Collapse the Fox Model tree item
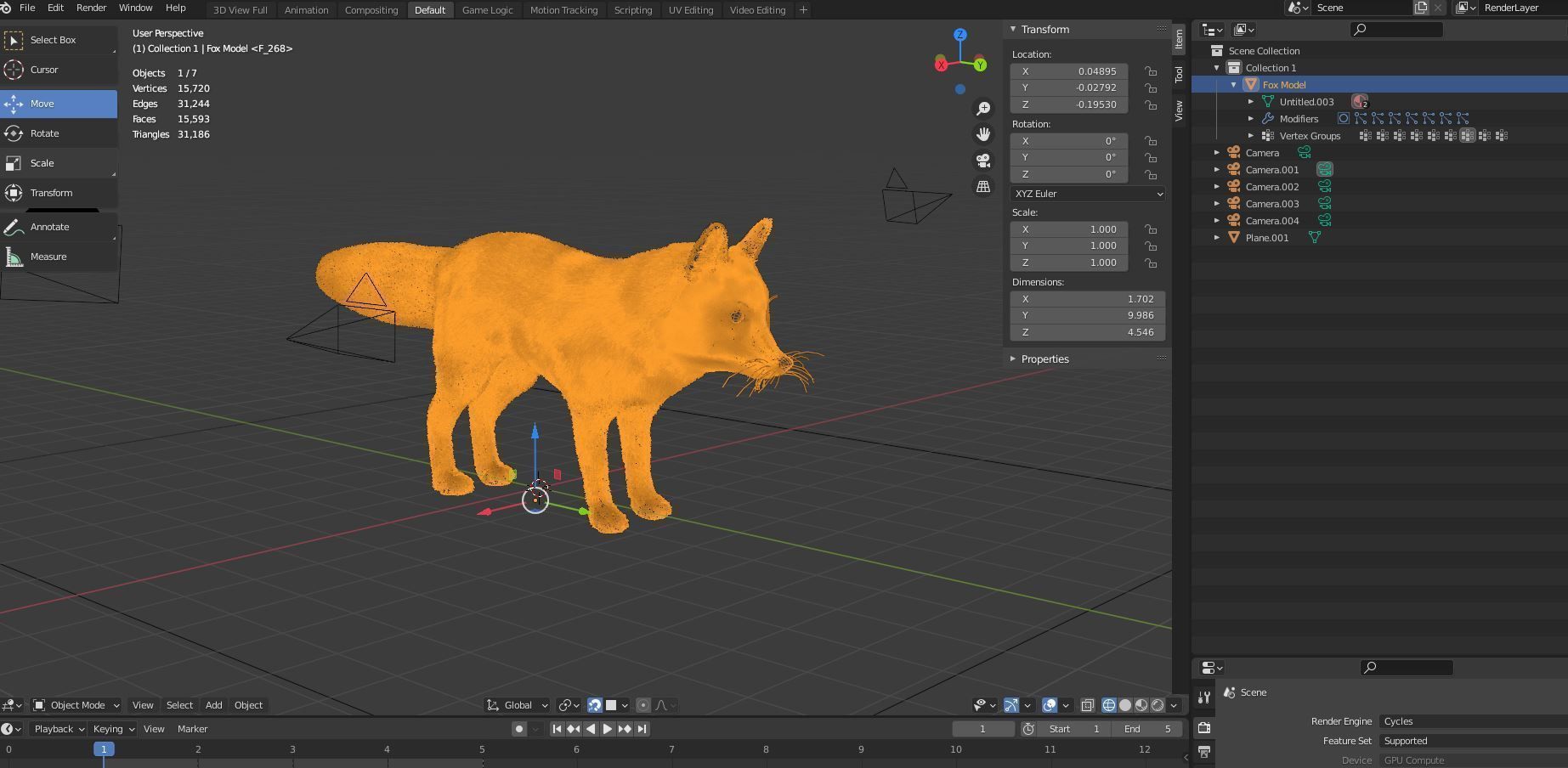This screenshot has width=1568, height=768. (x=1234, y=85)
